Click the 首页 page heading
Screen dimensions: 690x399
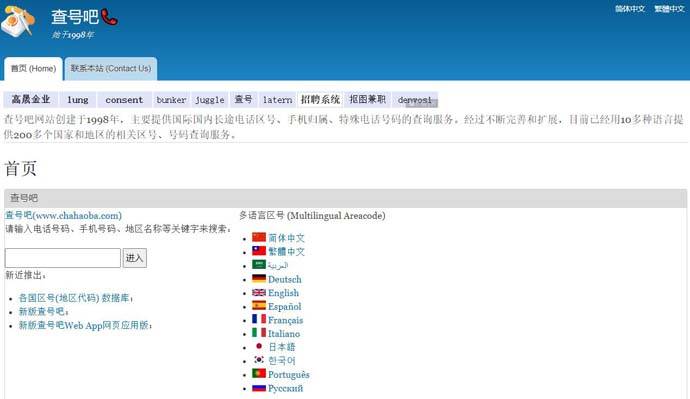click(20, 168)
